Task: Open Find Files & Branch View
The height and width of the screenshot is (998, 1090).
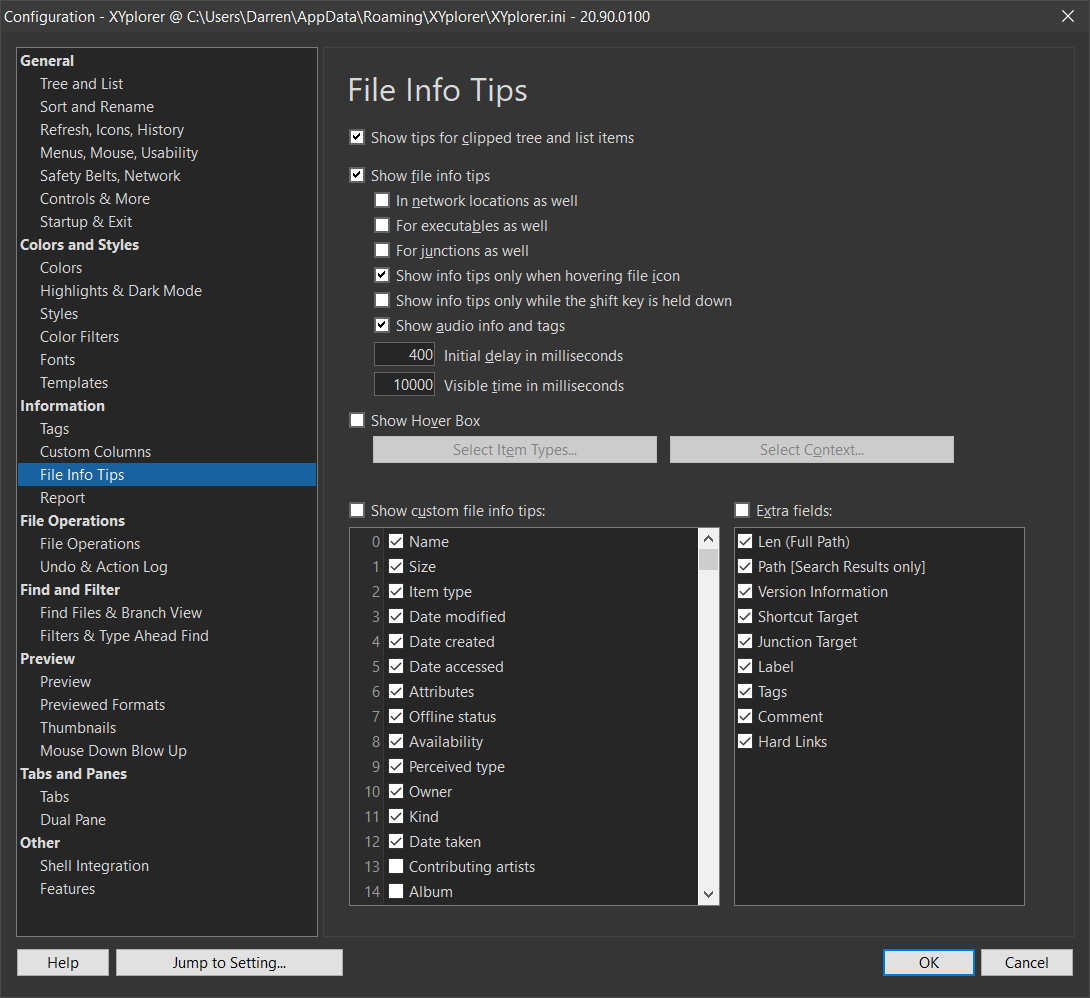Action: point(121,612)
